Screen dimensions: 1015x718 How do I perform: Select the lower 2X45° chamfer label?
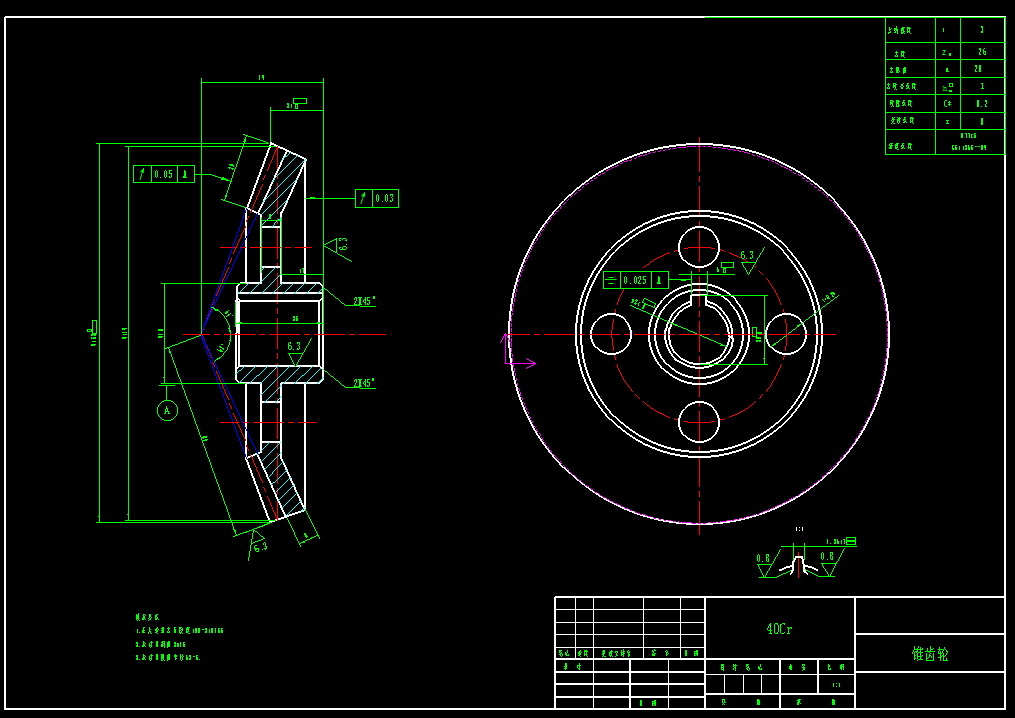pyautogui.click(x=364, y=383)
